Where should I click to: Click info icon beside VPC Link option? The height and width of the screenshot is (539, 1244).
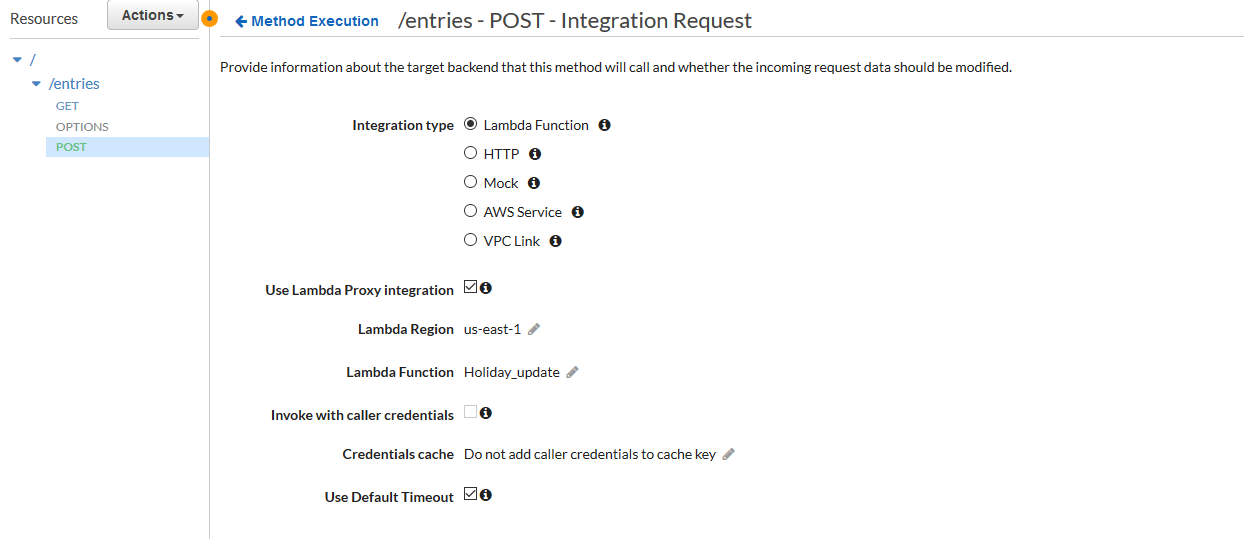point(556,241)
